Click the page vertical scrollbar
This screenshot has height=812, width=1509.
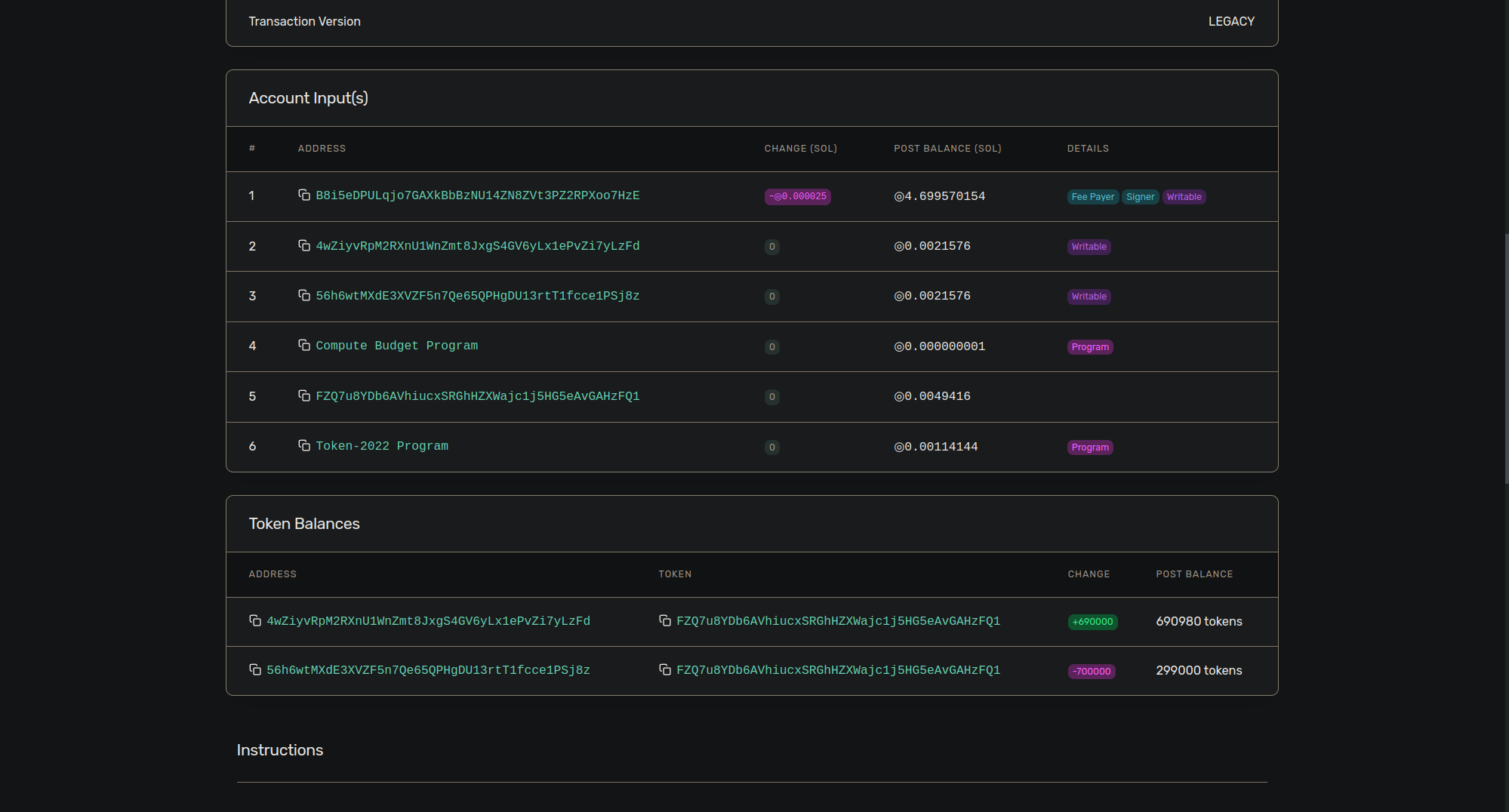coord(1506,358)
